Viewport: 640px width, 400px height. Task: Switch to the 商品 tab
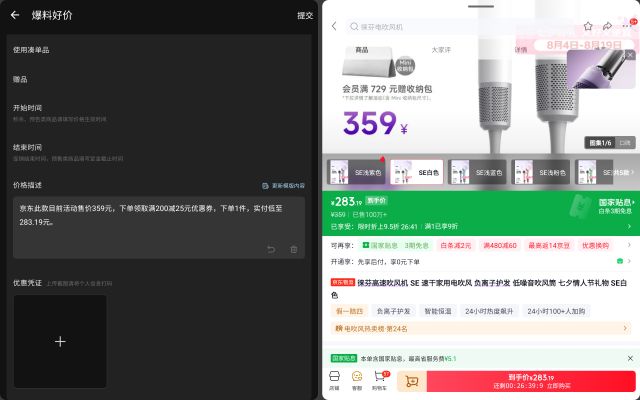coord(362,50)
